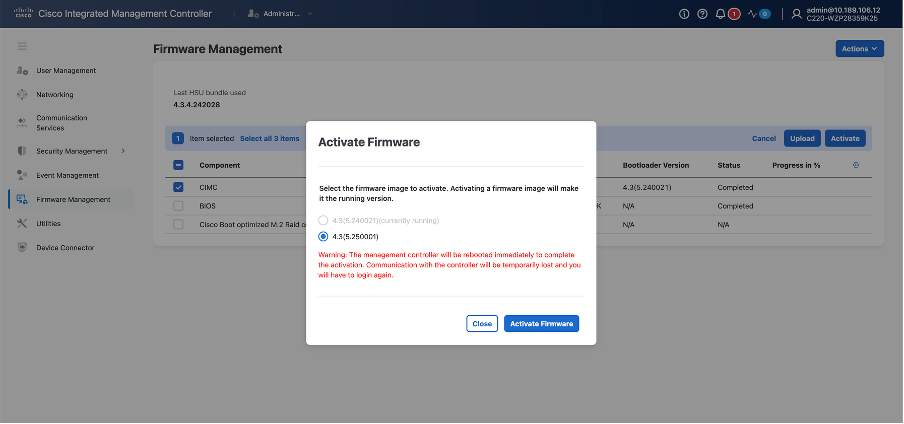Screen dimensions: 904x424
Task: Click the help question mark icon
Action: [702, 14]
